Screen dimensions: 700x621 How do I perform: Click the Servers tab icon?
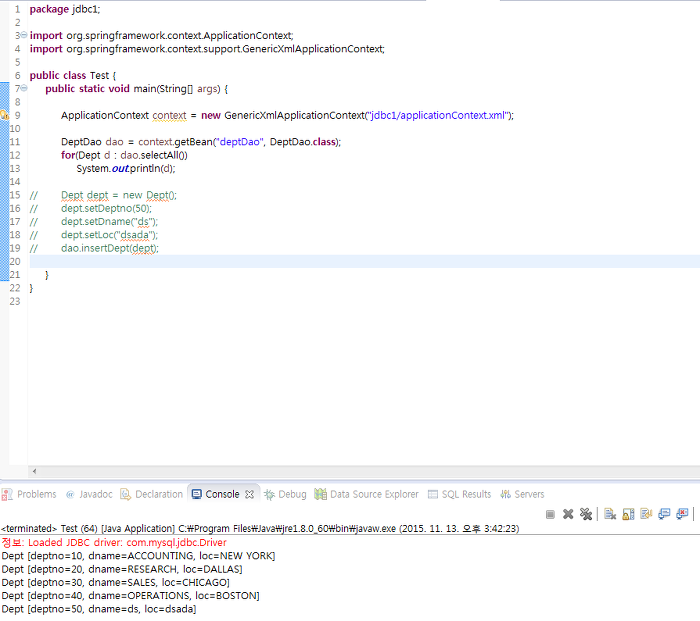pyautogui.click(x=505, y=494)
